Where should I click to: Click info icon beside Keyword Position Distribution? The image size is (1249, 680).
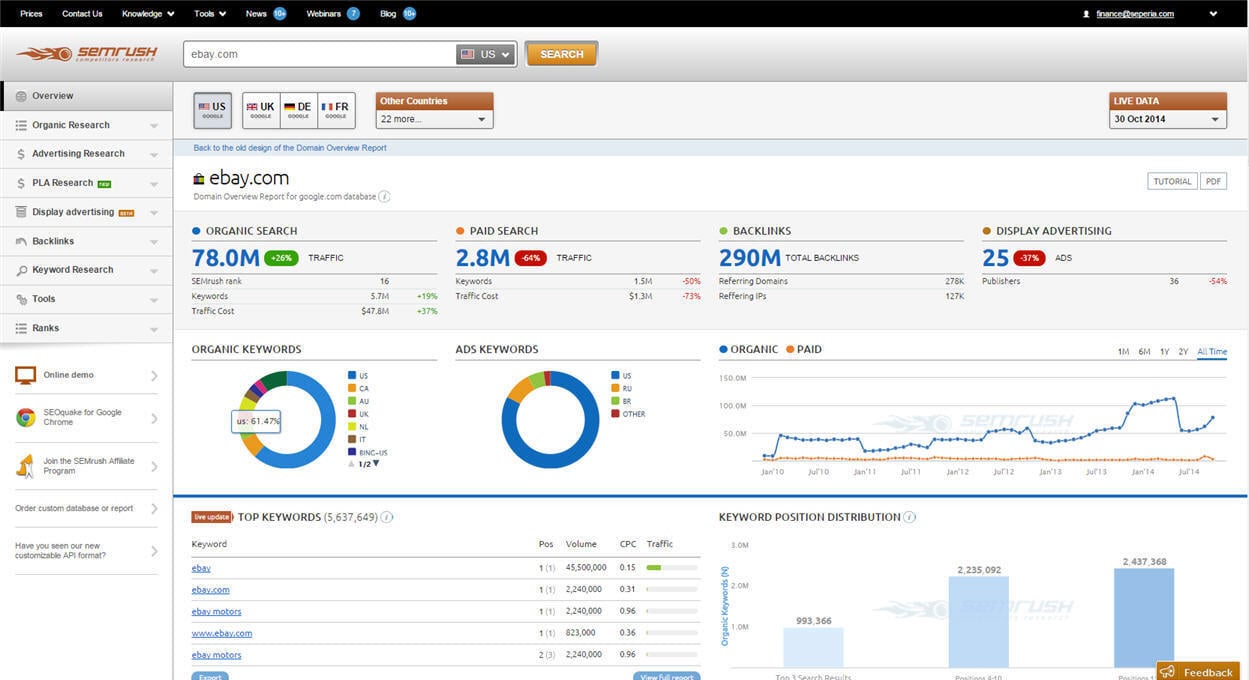click(910, 517)
